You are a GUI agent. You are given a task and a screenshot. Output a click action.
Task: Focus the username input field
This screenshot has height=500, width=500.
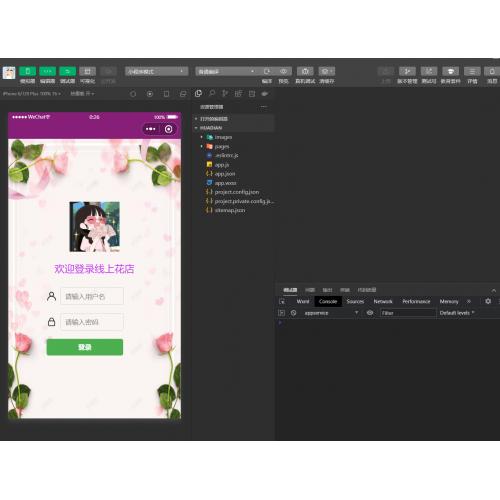[92, 296]
